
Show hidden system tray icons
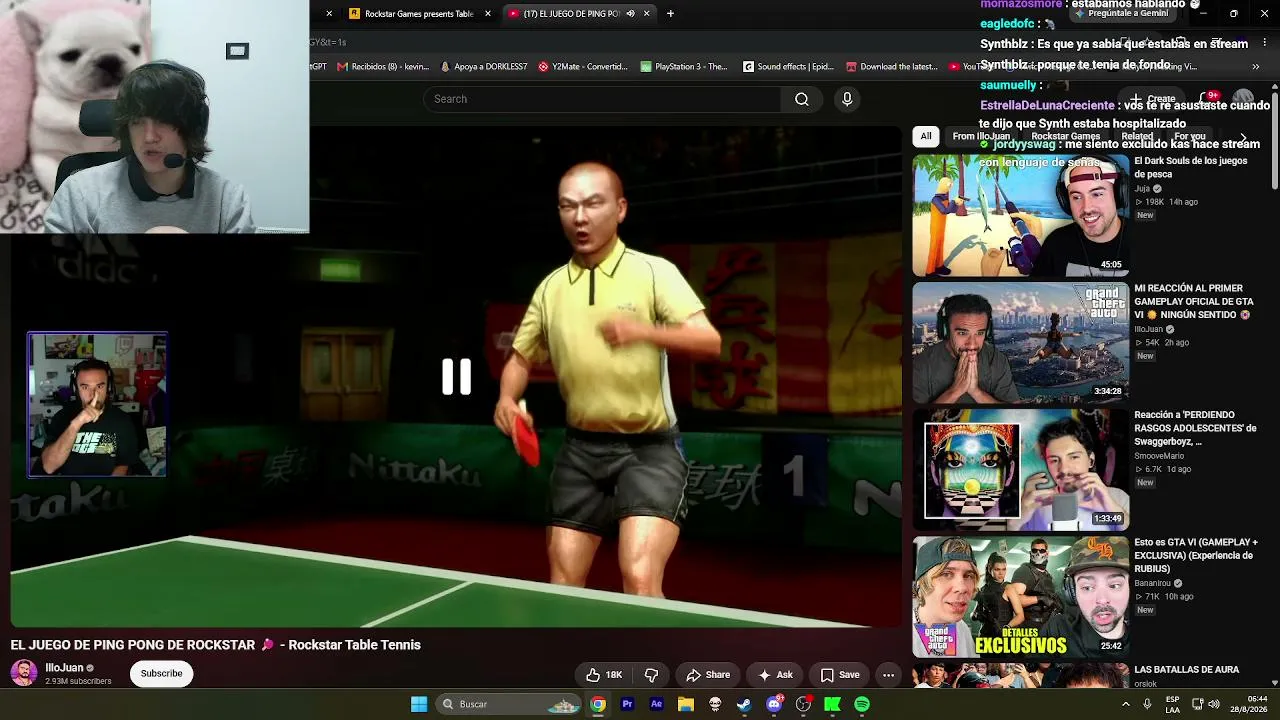[1126, 704]
